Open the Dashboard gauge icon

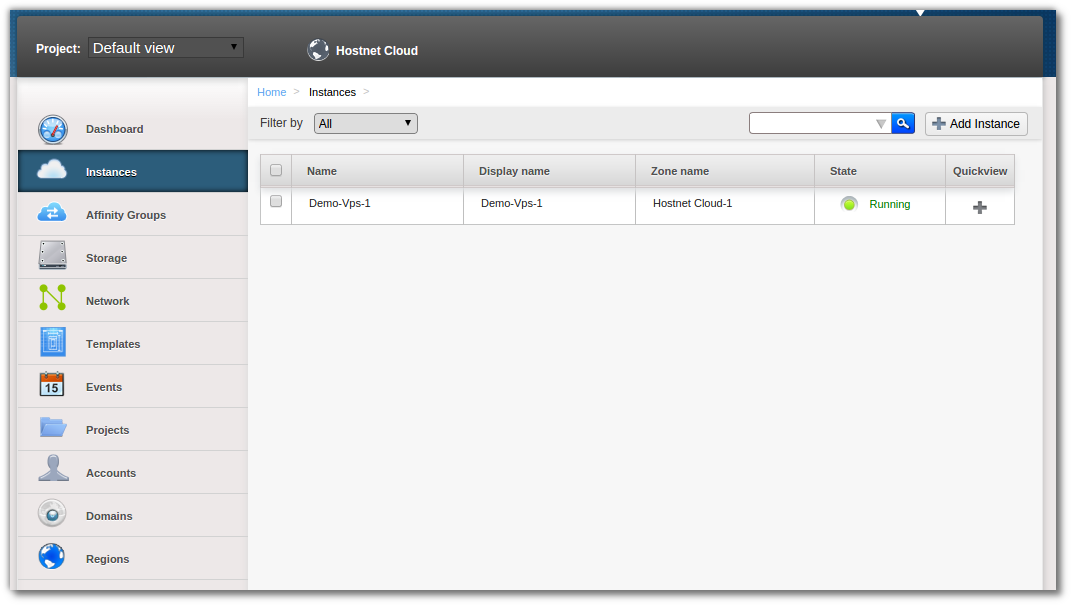52,129
